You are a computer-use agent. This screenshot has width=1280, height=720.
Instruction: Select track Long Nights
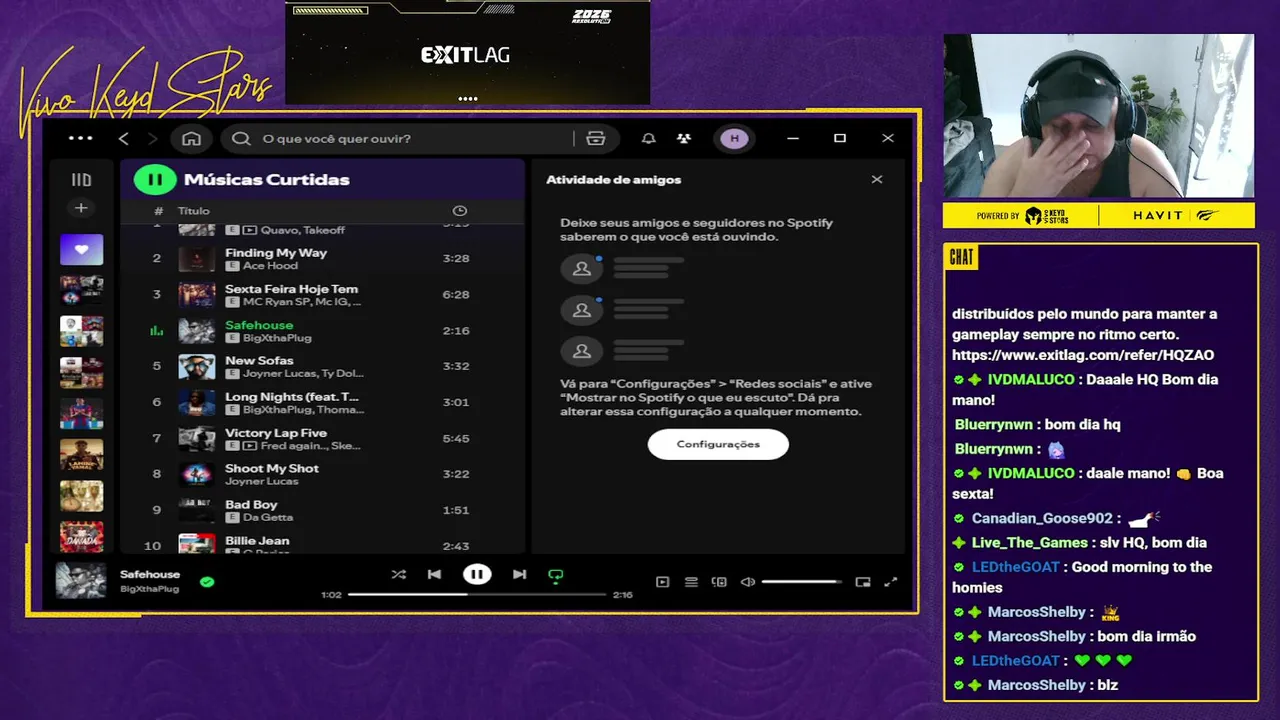[322, 402]
